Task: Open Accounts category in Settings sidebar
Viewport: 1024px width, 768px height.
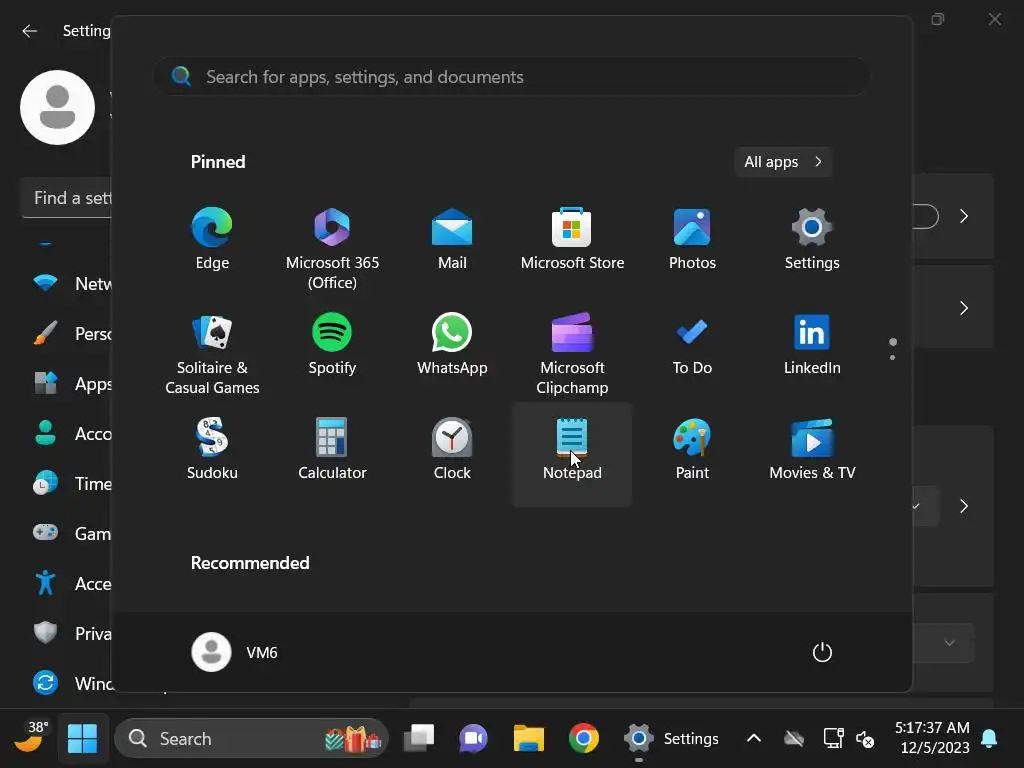Action: click(72, 434)
